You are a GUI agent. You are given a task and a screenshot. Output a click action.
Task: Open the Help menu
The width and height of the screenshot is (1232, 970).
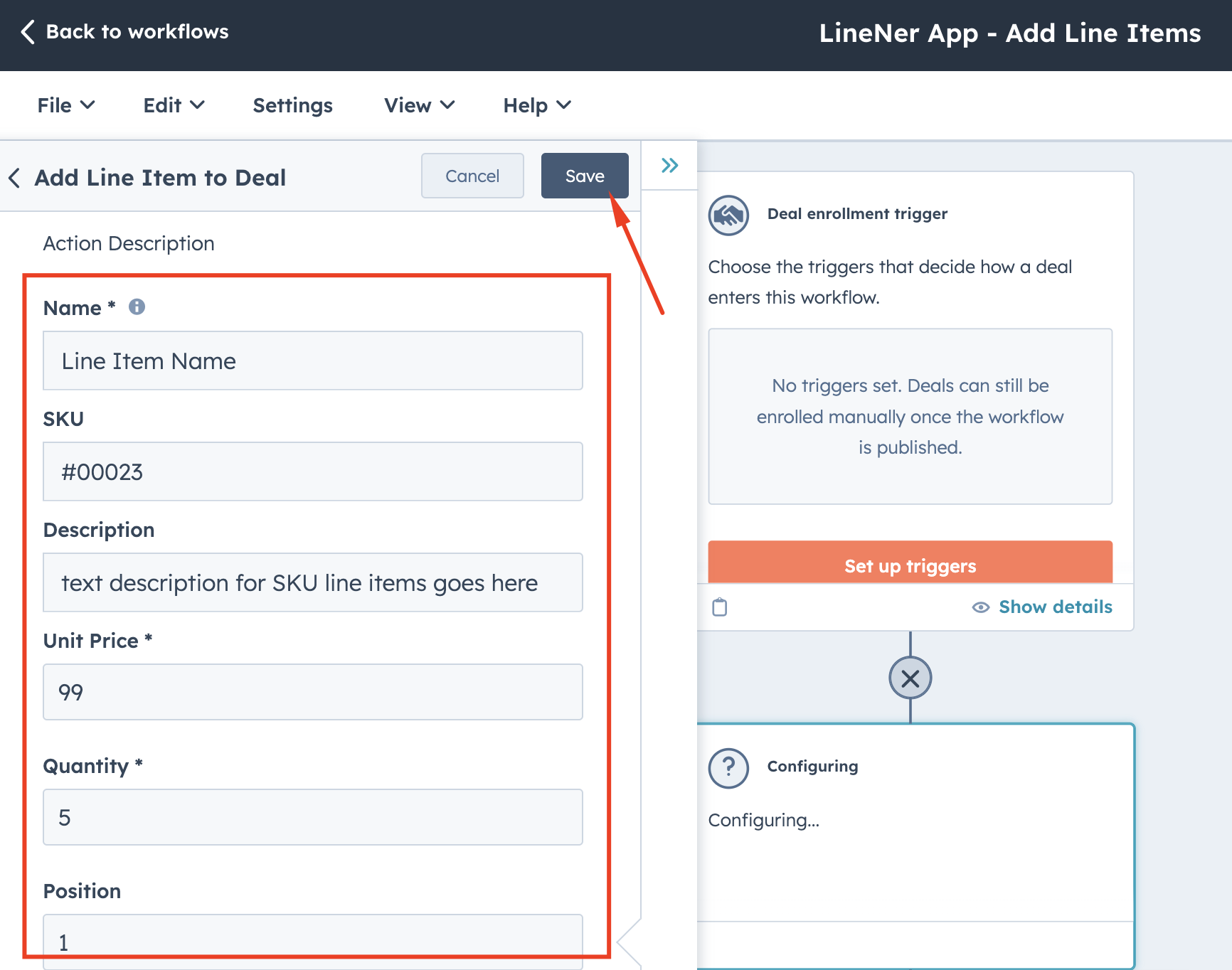(x=538, y=105)
